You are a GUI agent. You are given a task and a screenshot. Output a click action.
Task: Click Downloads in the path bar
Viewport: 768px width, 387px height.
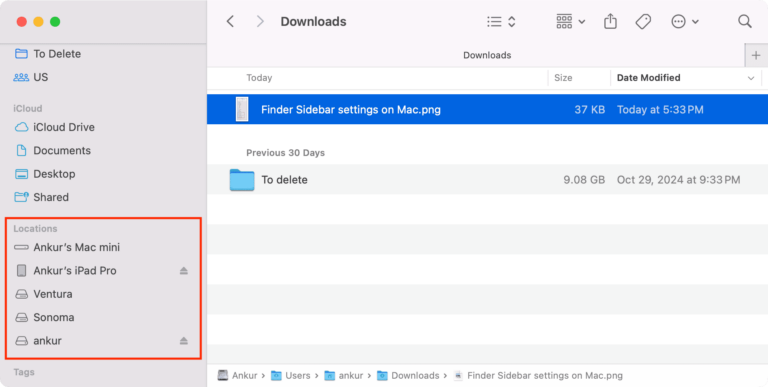(x=408, y=376)
